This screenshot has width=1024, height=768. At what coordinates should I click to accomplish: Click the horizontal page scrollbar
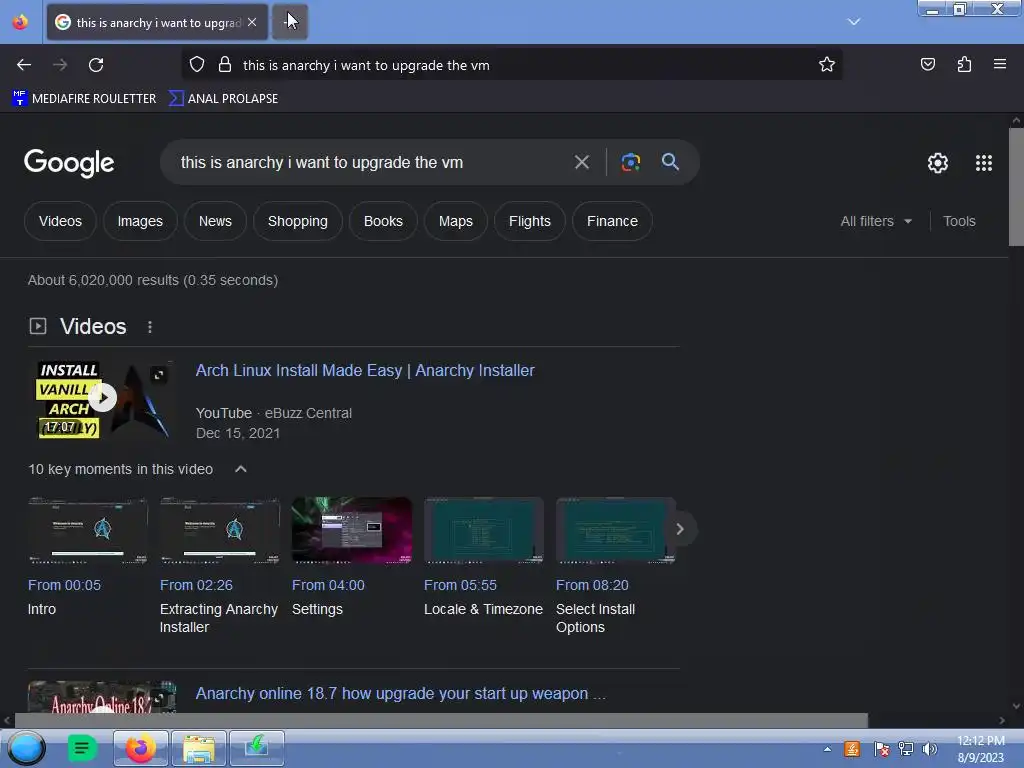(441, 720)
